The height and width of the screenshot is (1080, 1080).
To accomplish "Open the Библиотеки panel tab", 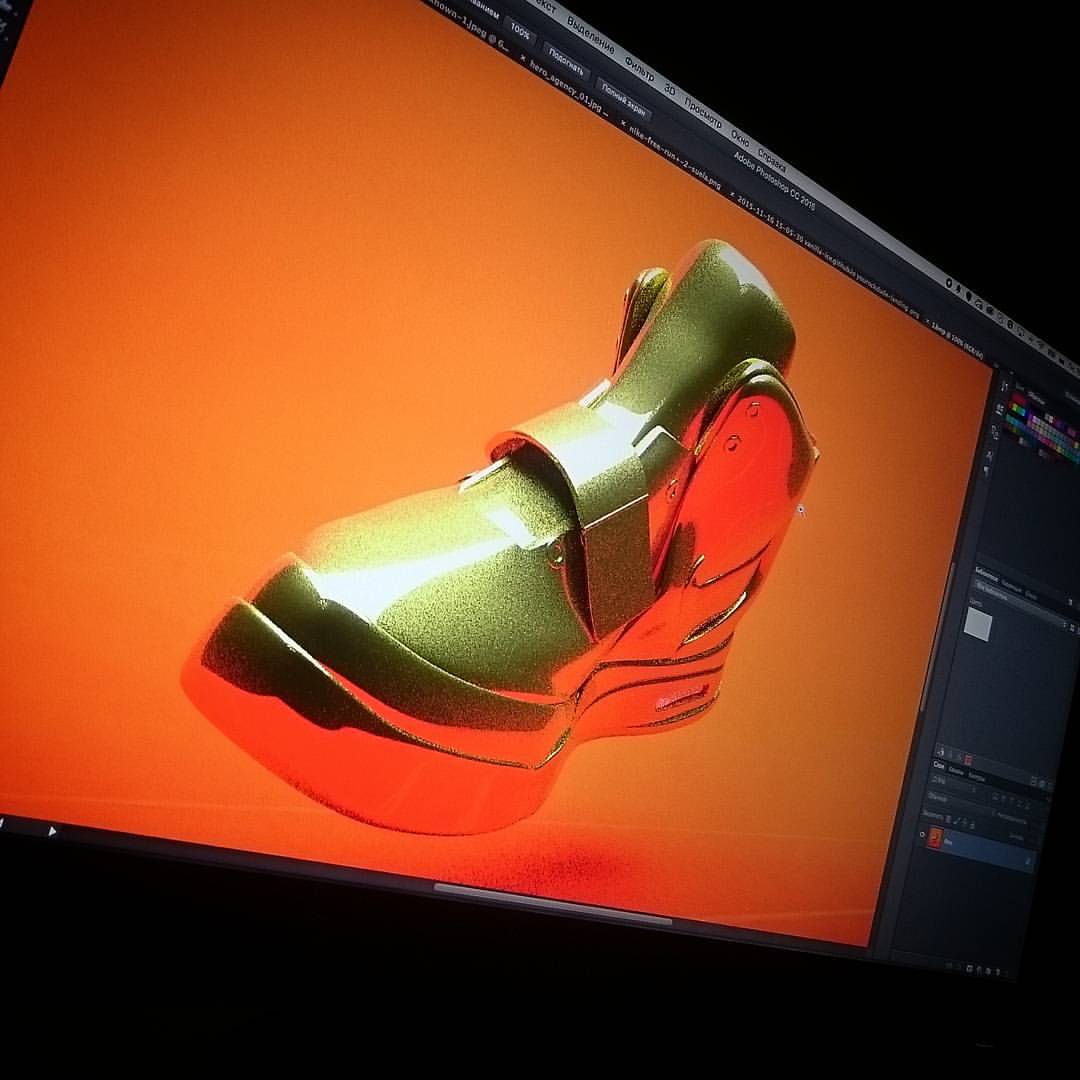I will [986, 572].
